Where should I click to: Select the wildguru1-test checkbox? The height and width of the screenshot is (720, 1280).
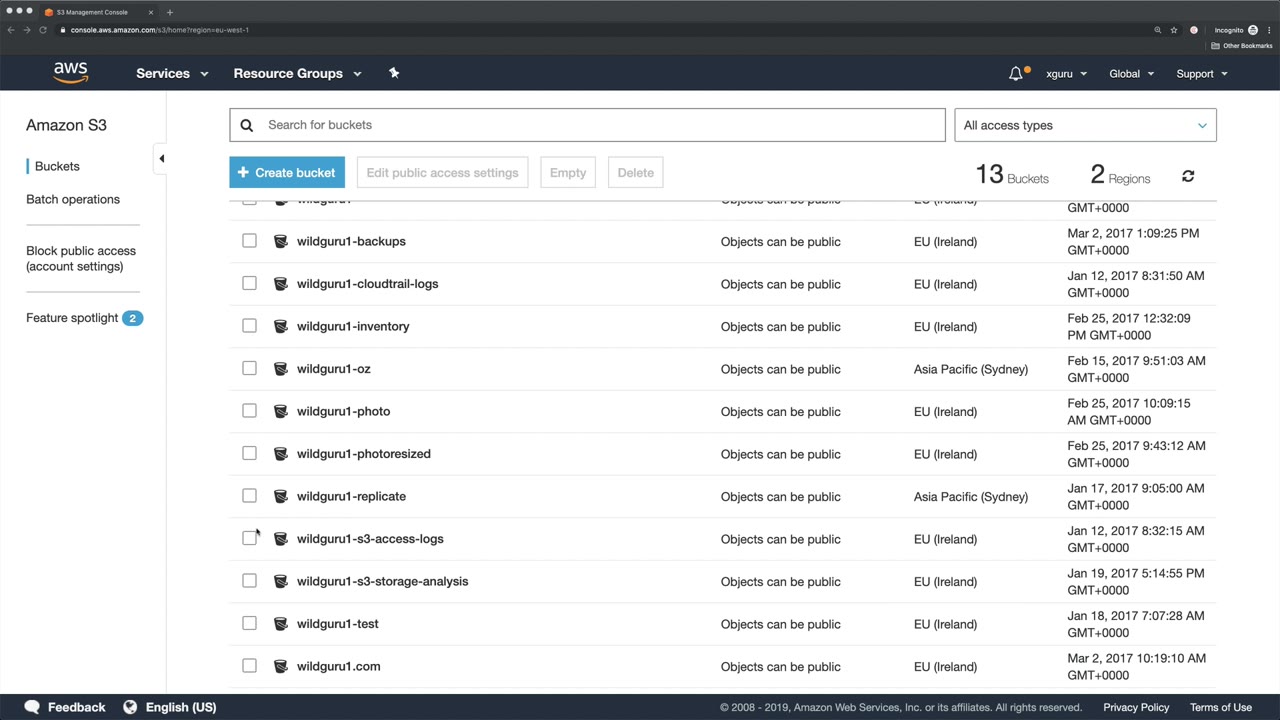(249, 623)
